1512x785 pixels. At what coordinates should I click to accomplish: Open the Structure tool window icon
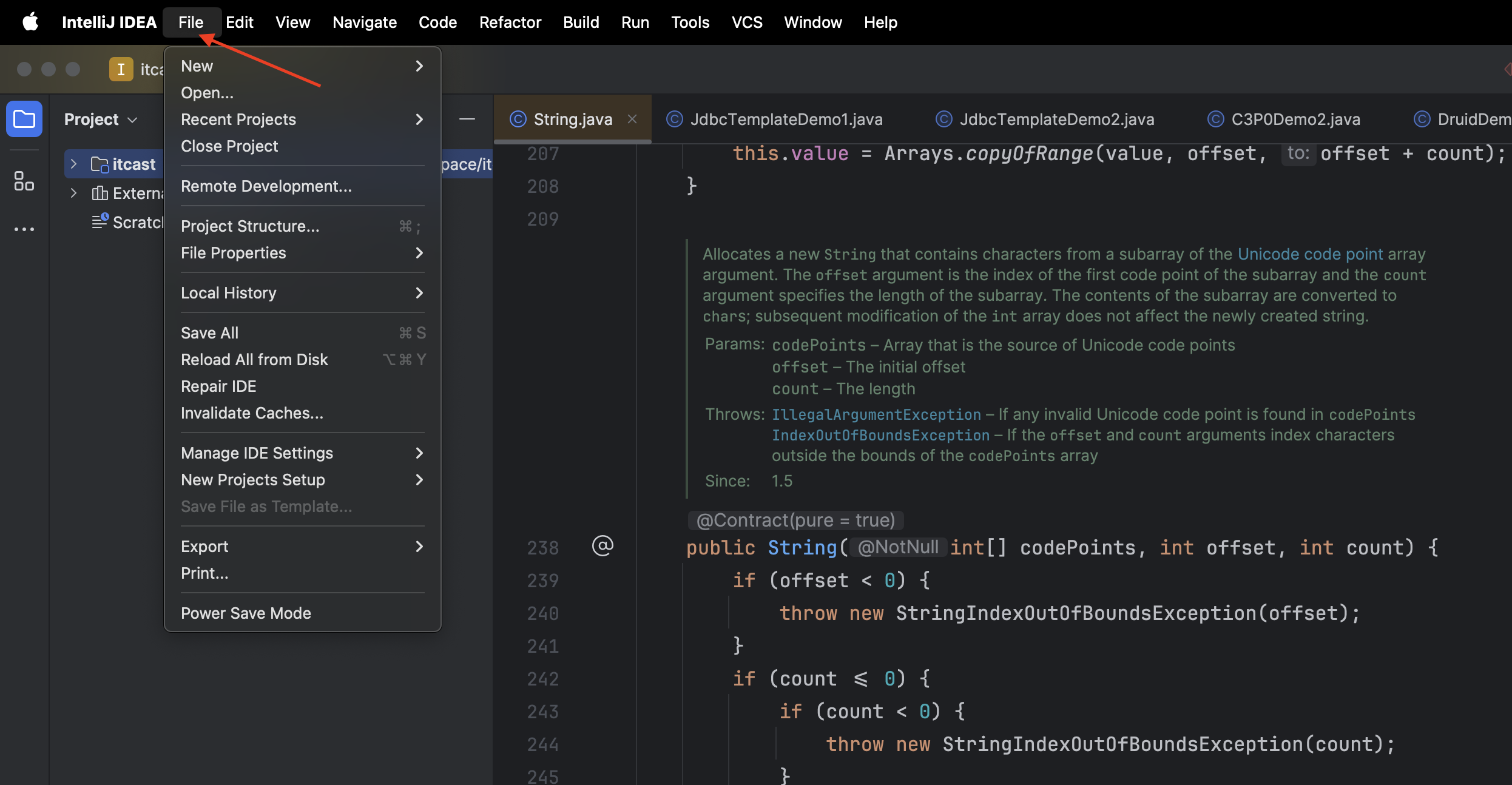pyautogui.click(x=24, y=181)
